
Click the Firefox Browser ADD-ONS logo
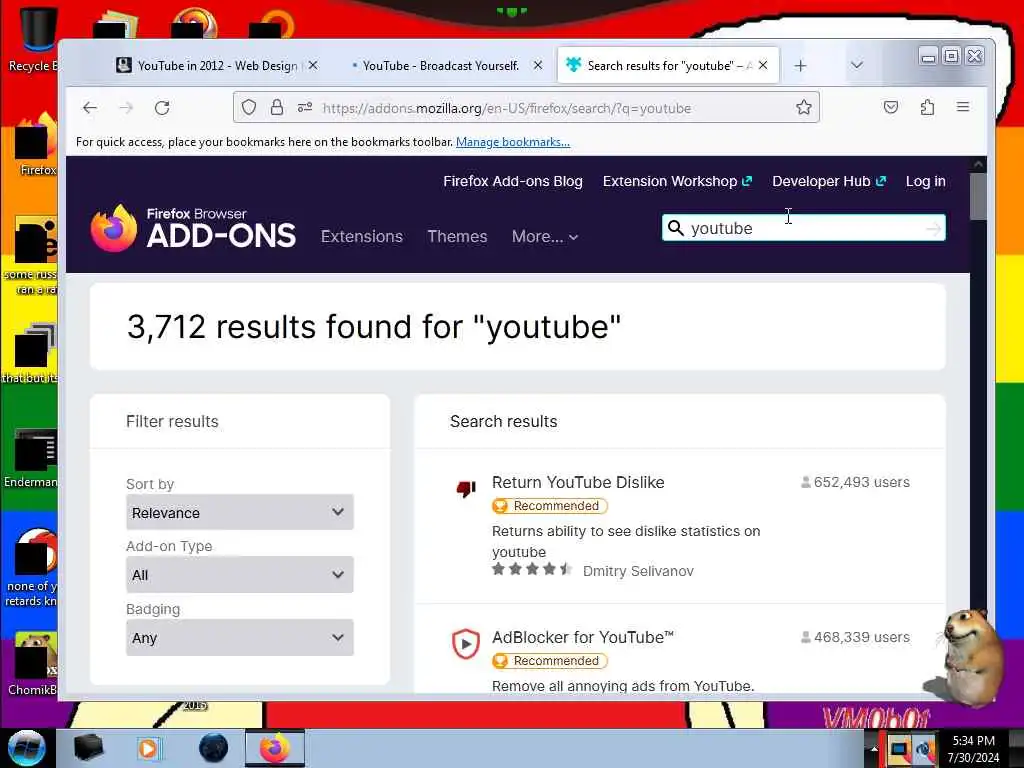click(x=193, y=228)
